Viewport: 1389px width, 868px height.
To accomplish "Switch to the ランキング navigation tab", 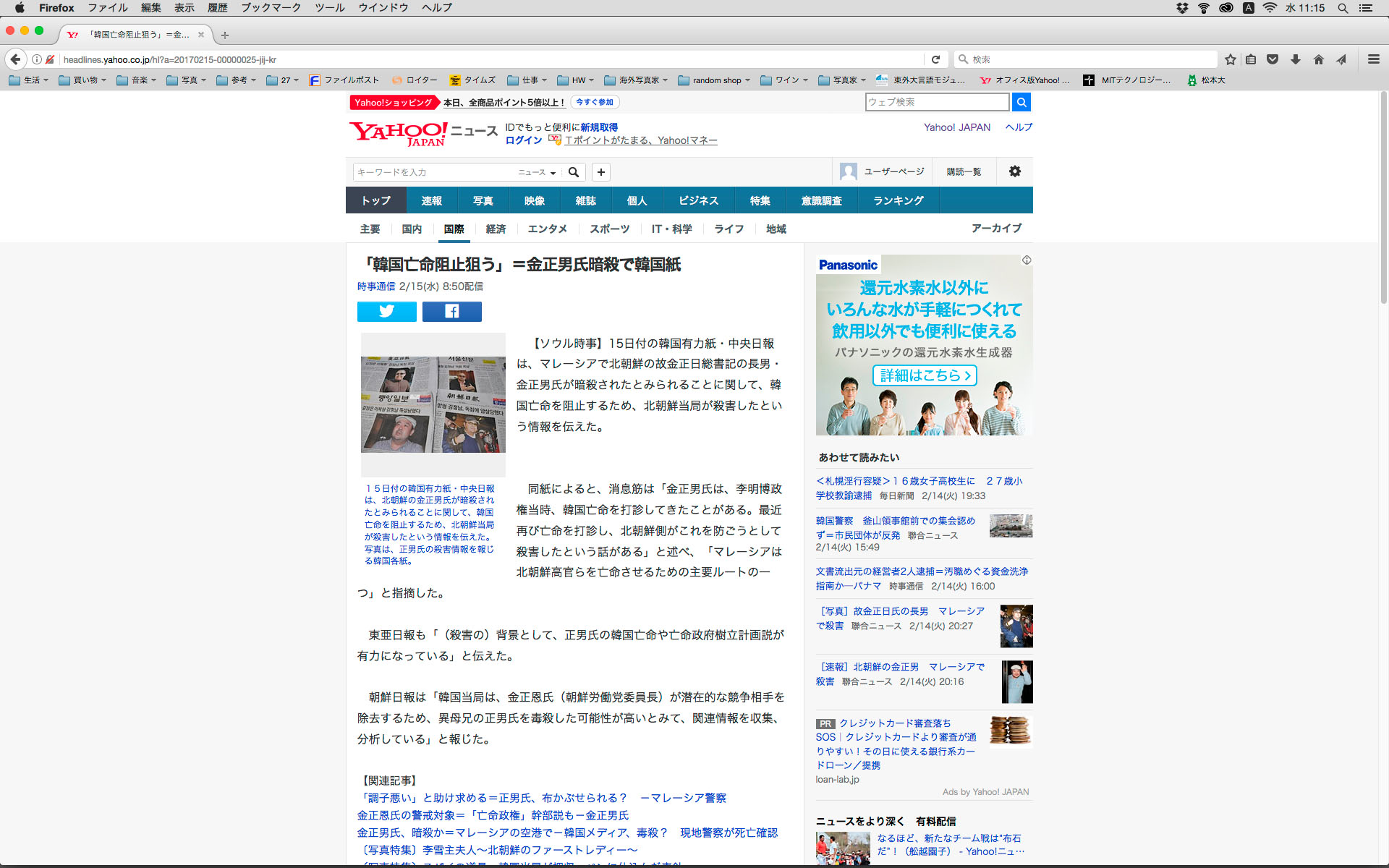I will [x=898, y=200].
